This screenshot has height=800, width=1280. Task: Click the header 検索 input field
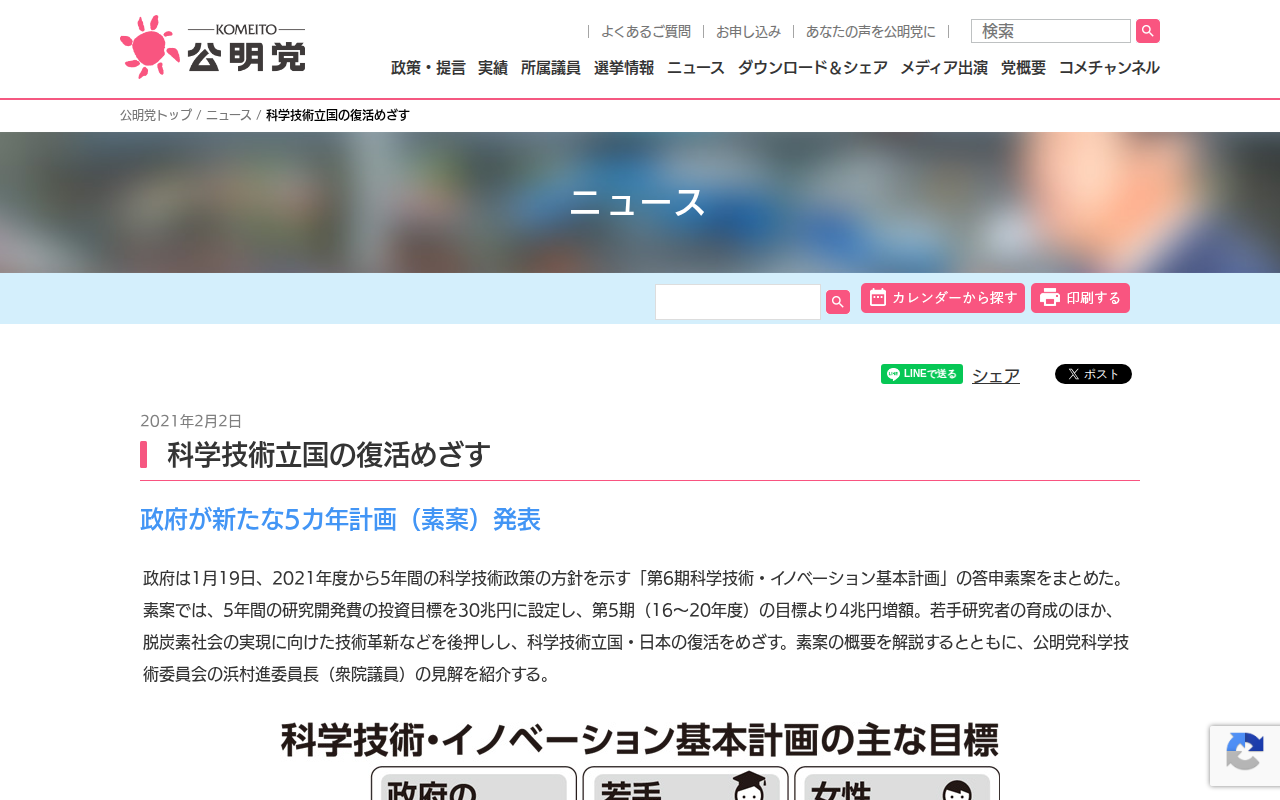tap(1051, 31)
